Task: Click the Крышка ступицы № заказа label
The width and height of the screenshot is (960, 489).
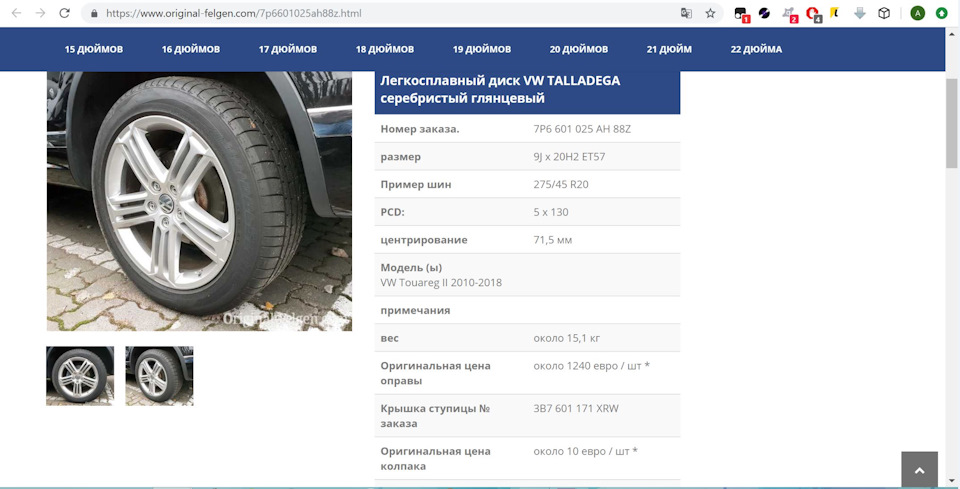Action: pos(435,416)
